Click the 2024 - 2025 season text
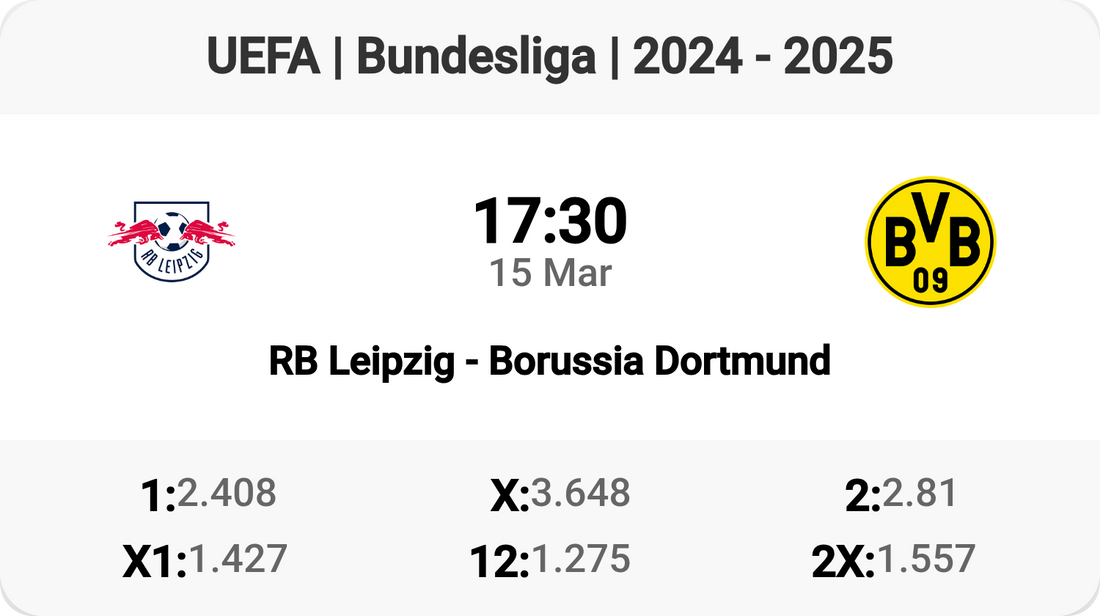This screenshot has width=1100, height=616. click(762, 59)
